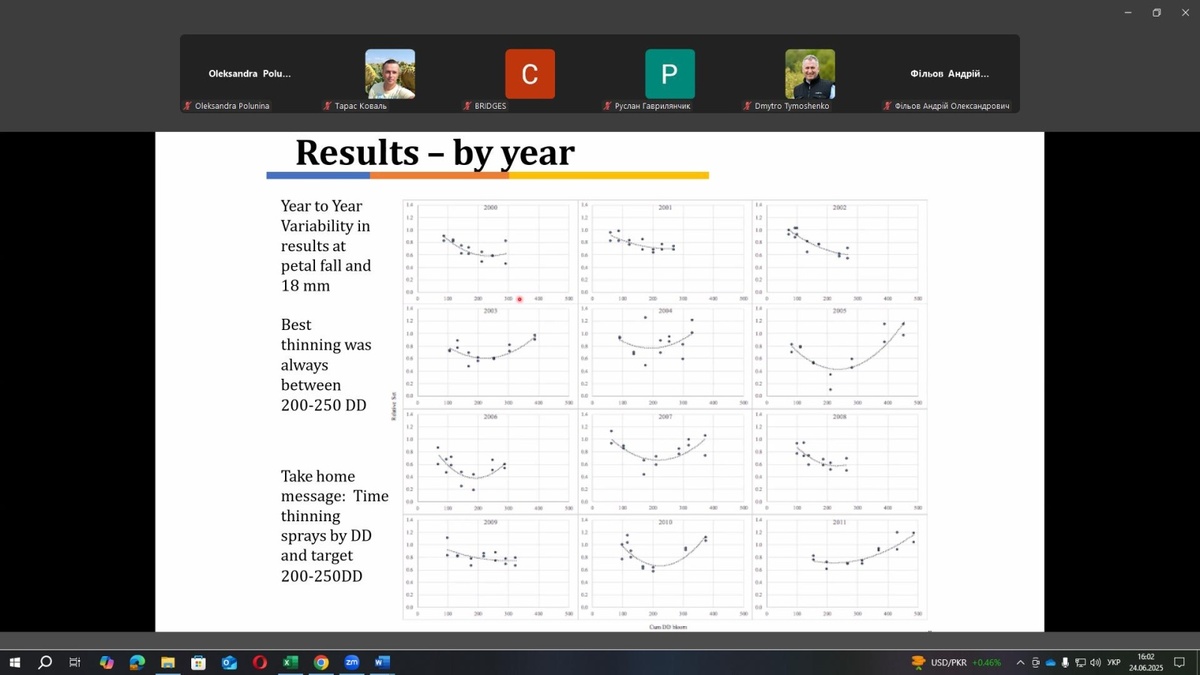Select Тарас Коваль participant video tile
This screenshot has height=675, width=1200.
(390, 75)
